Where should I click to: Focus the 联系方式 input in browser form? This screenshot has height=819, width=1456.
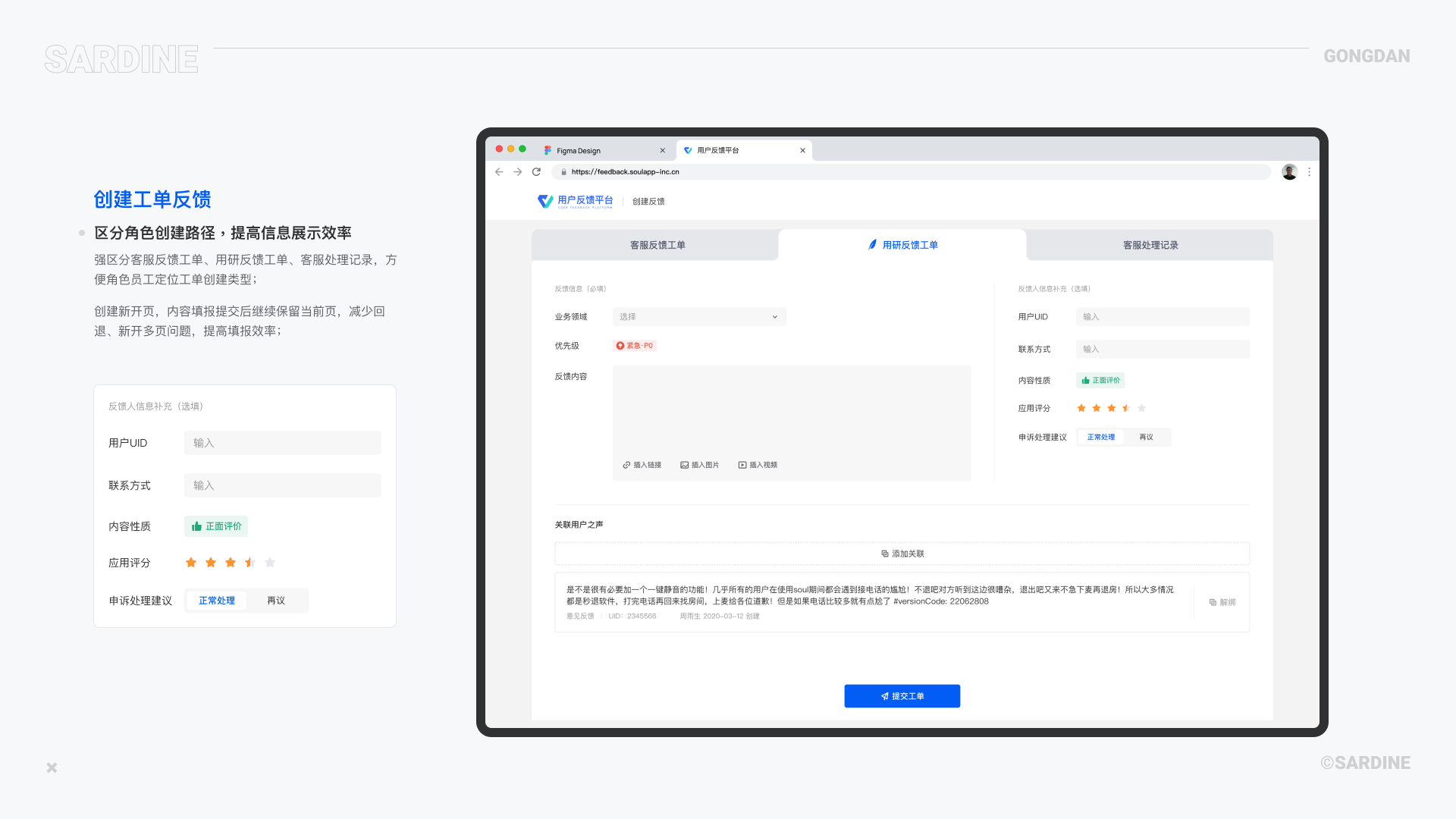pyautogui.click(x=1163, y=350)
